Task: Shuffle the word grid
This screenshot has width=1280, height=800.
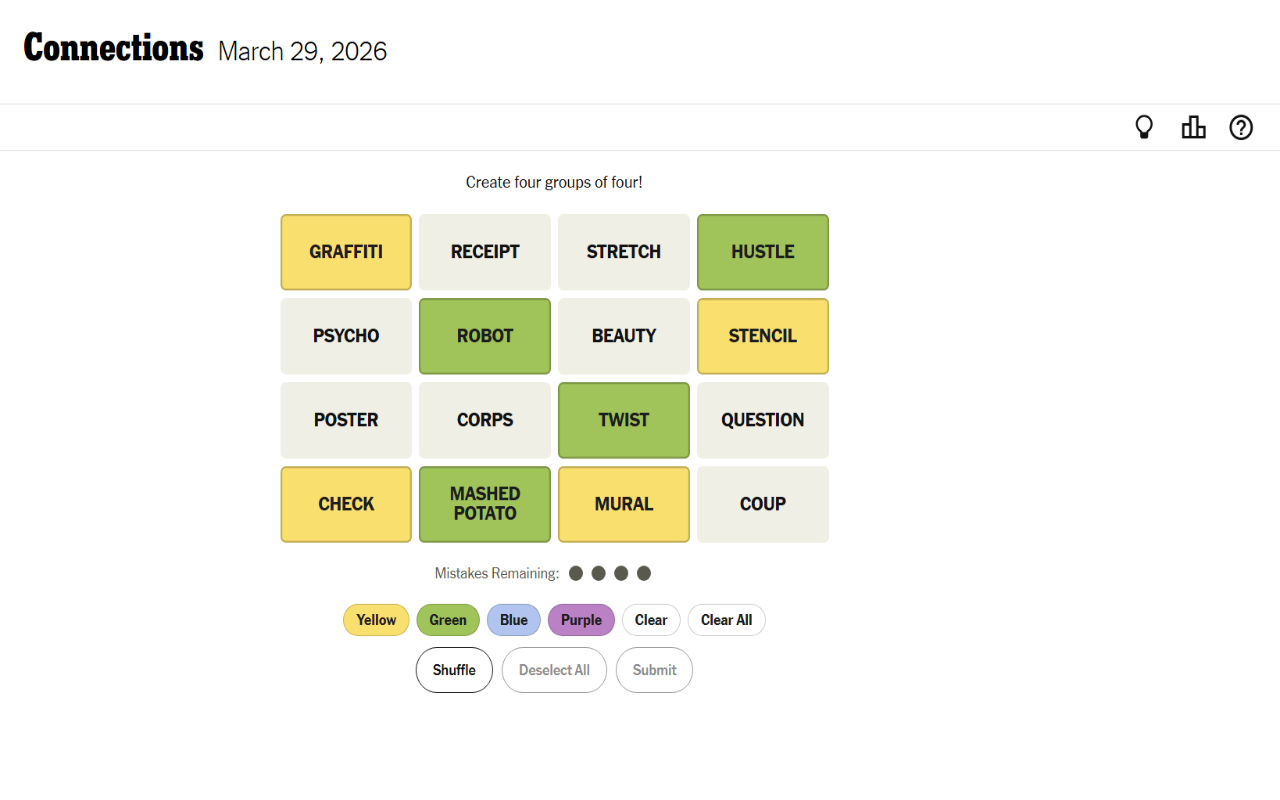Action: pos(454,670)
